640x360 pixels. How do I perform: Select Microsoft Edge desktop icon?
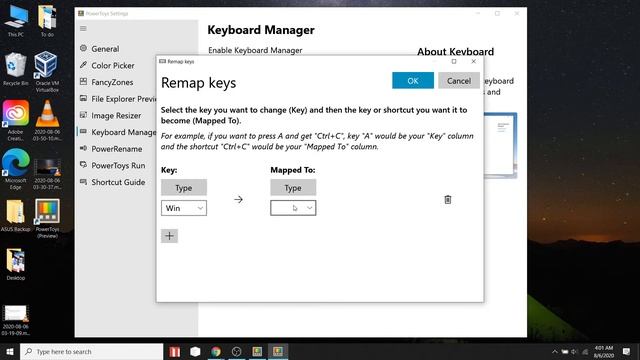[x=16, y=169]
